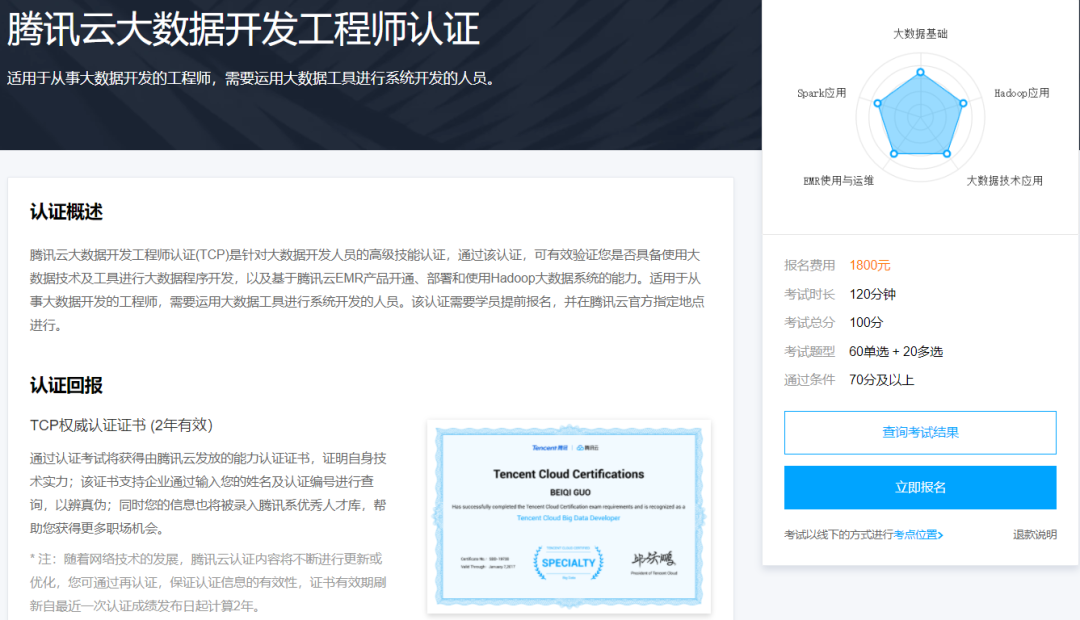
Task: Open the 考点位置 link
Action: pyautogui.click(x=914, y=535)
